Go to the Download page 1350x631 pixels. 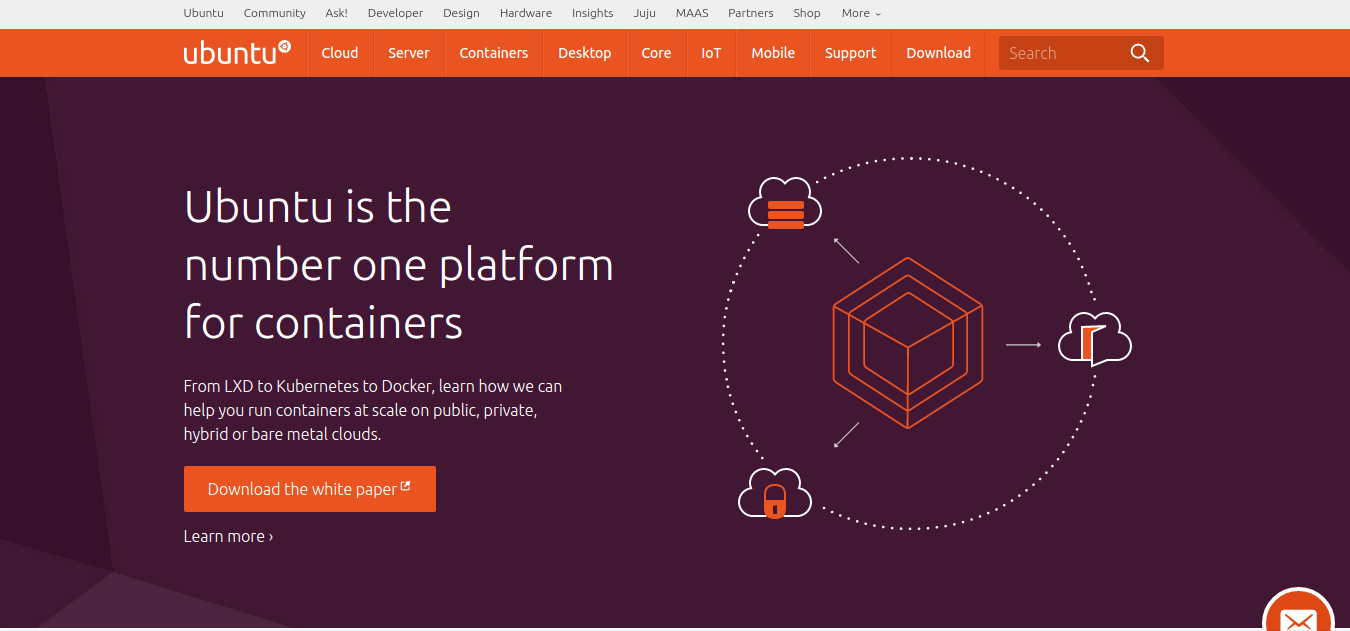coord(938,53)
